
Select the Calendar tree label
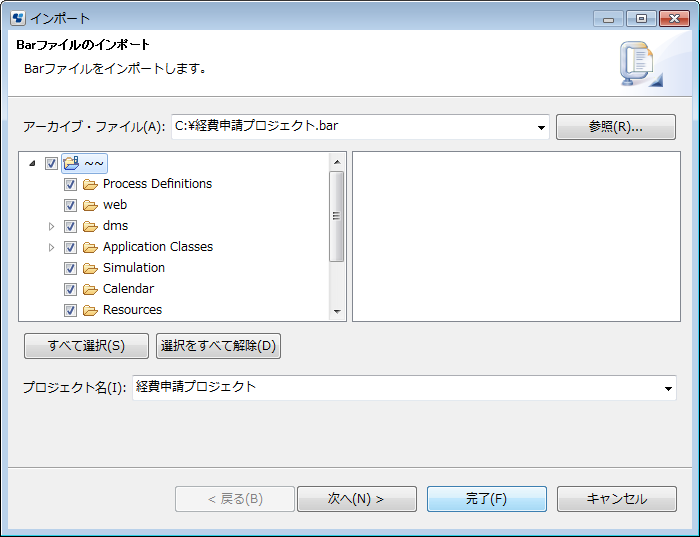point(129,289)
